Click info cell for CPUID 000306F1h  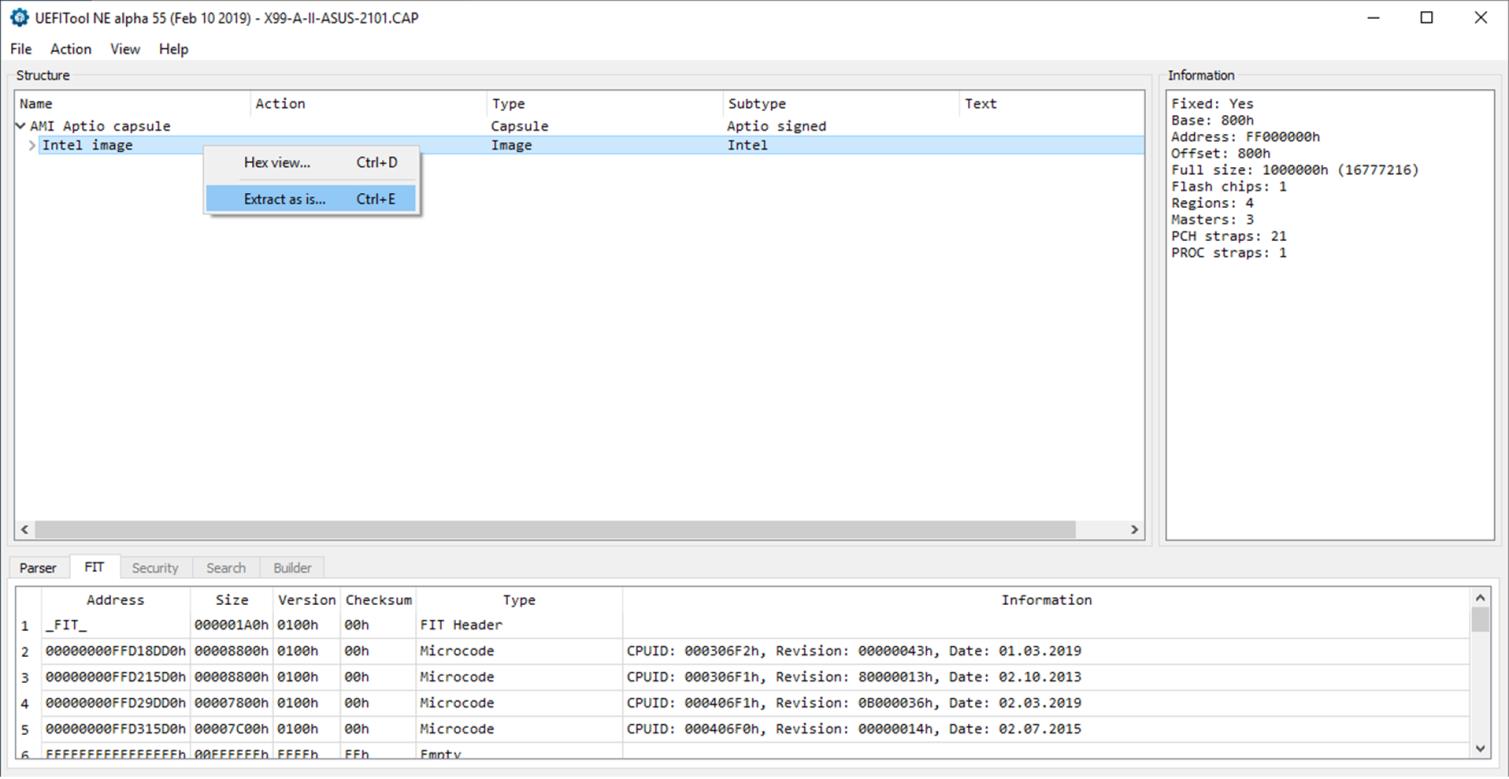pos(1046,677)
